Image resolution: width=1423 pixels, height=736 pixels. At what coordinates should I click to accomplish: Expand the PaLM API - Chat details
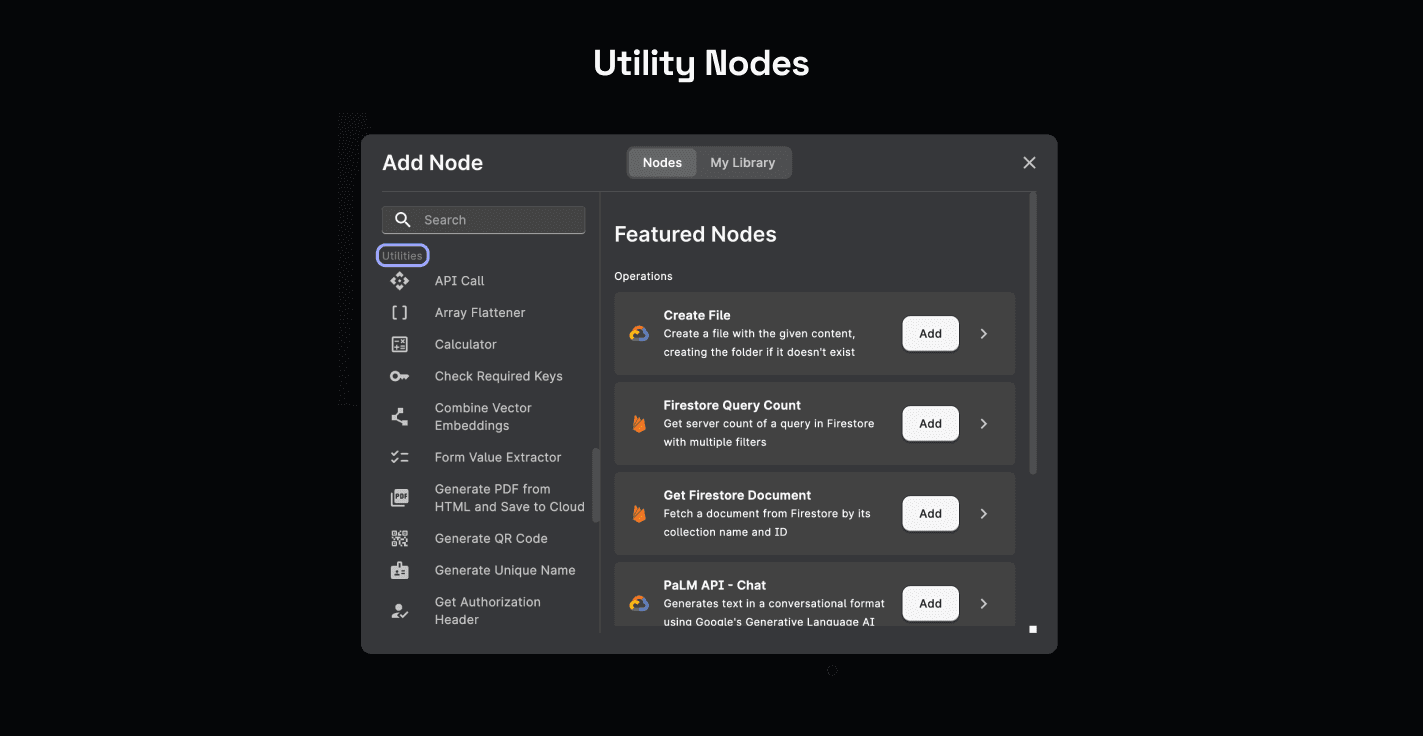982,603
